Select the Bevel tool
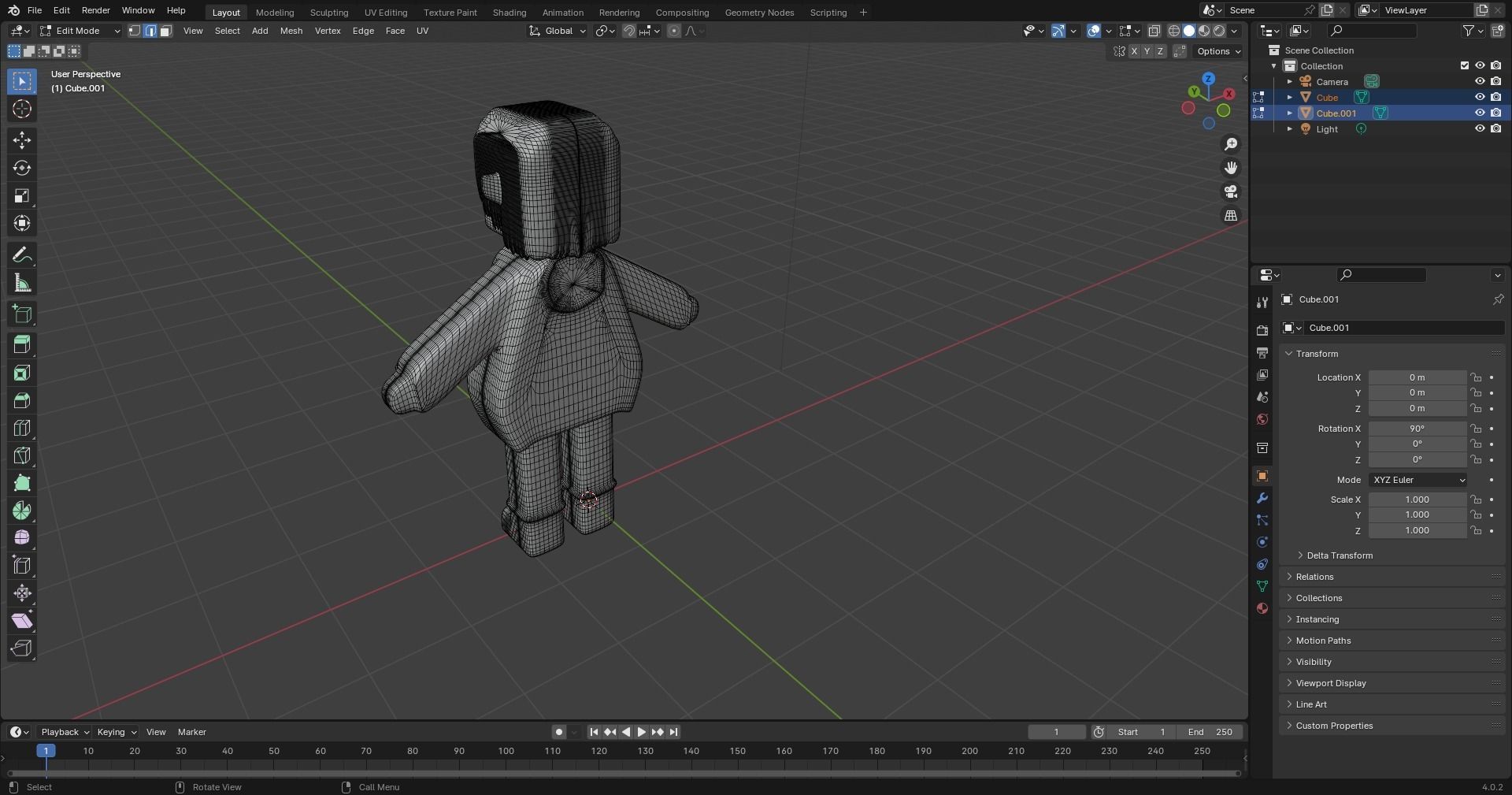Image resolution: width=1512 pixels, height=795 pixels. coord(22,400)
